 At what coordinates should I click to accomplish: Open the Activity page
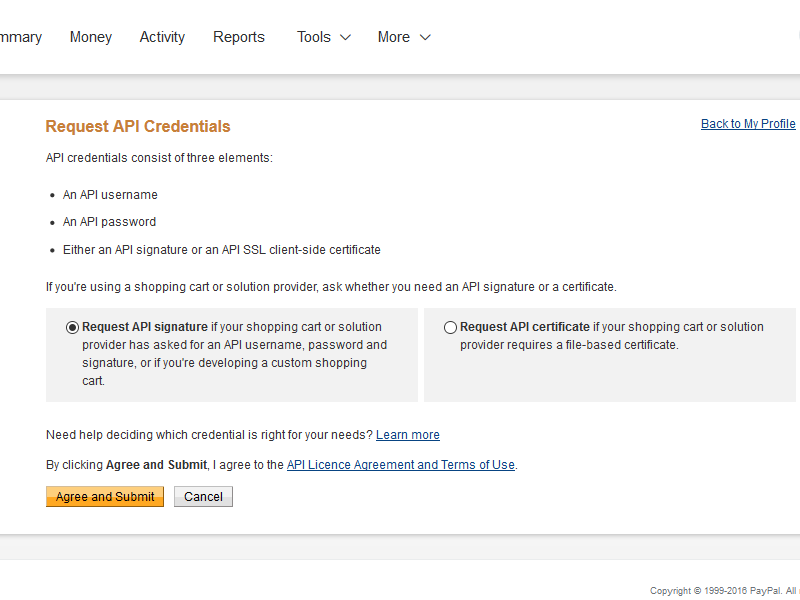pyautogui.click(x=162, y=37)
